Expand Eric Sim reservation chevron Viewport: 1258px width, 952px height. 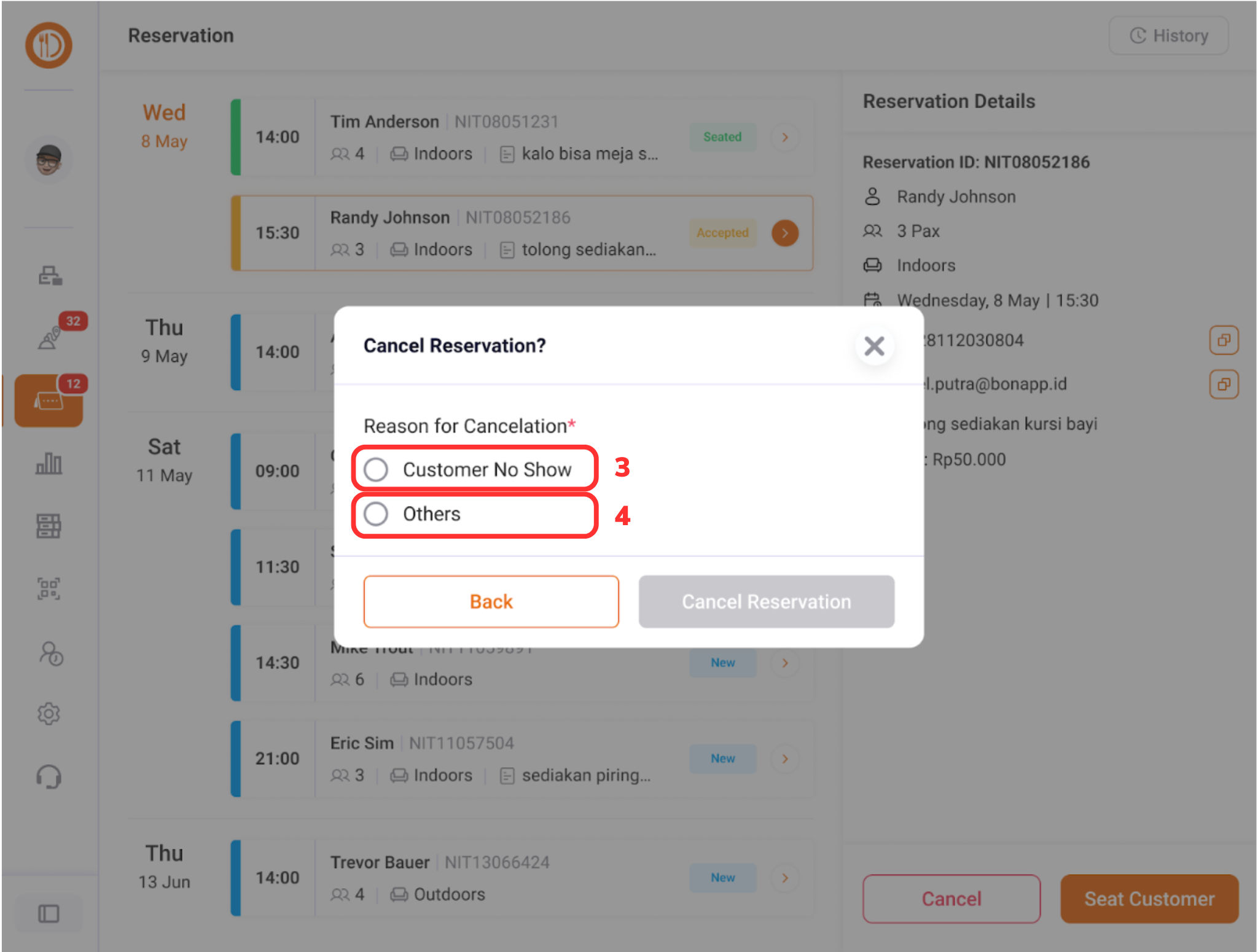coord(785,759)
